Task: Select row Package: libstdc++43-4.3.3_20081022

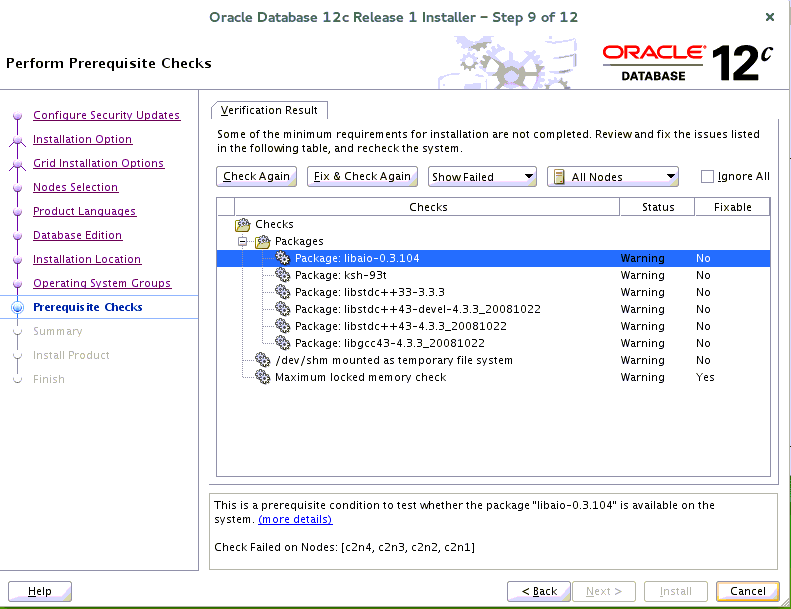Action: click(x=493, y=326)
